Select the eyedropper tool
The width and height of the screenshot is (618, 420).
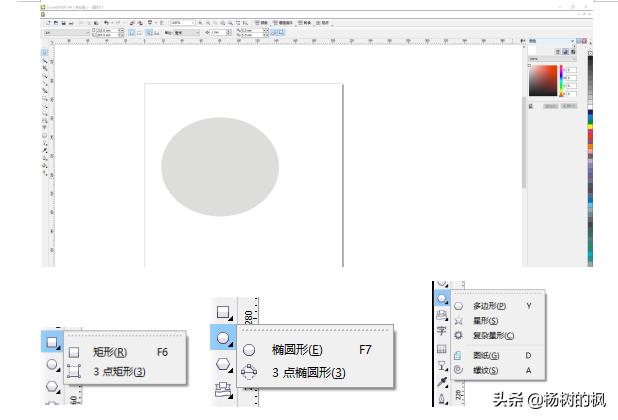pos(442,382)
